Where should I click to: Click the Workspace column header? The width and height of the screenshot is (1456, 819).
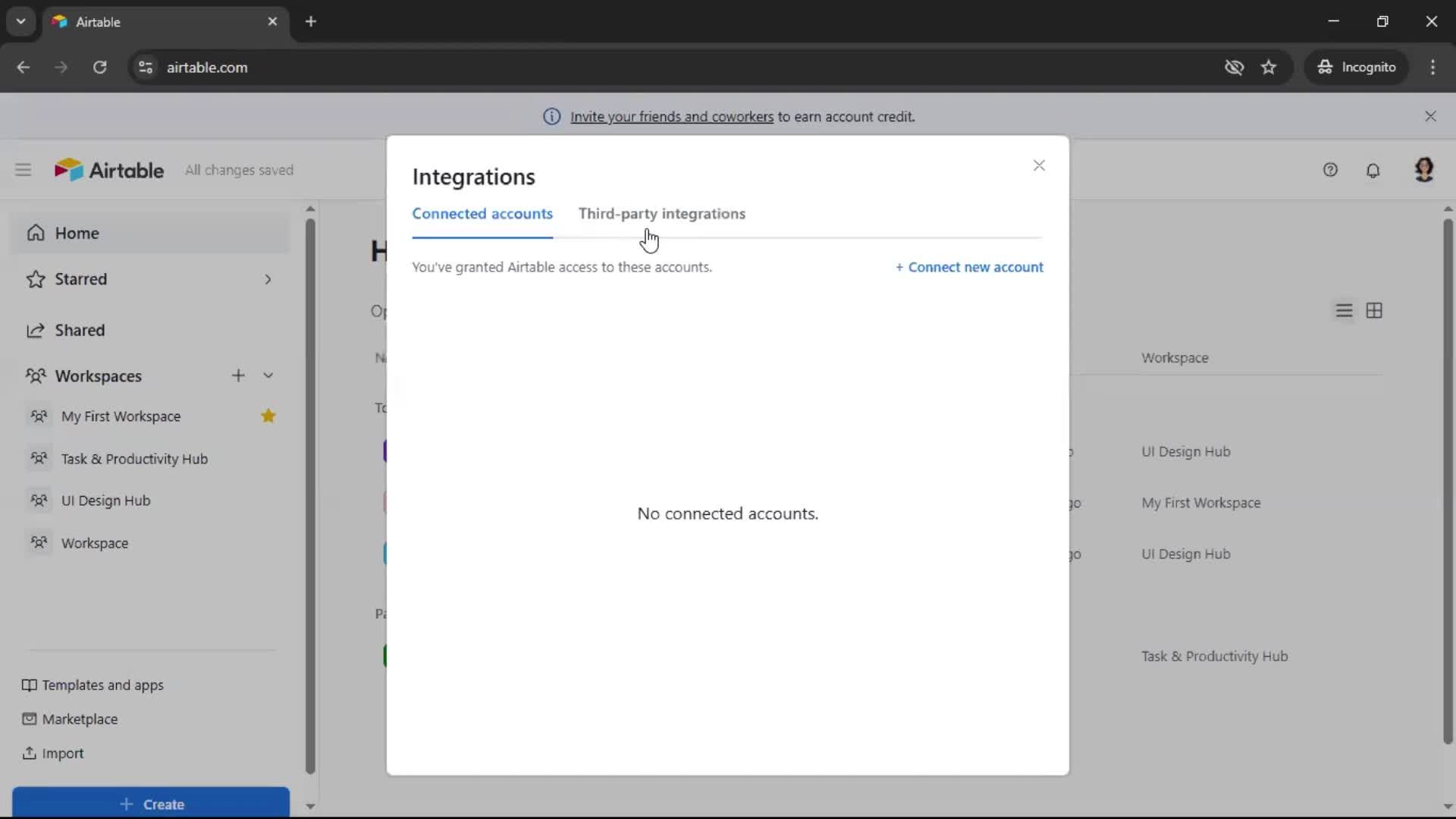point(1175,358)
